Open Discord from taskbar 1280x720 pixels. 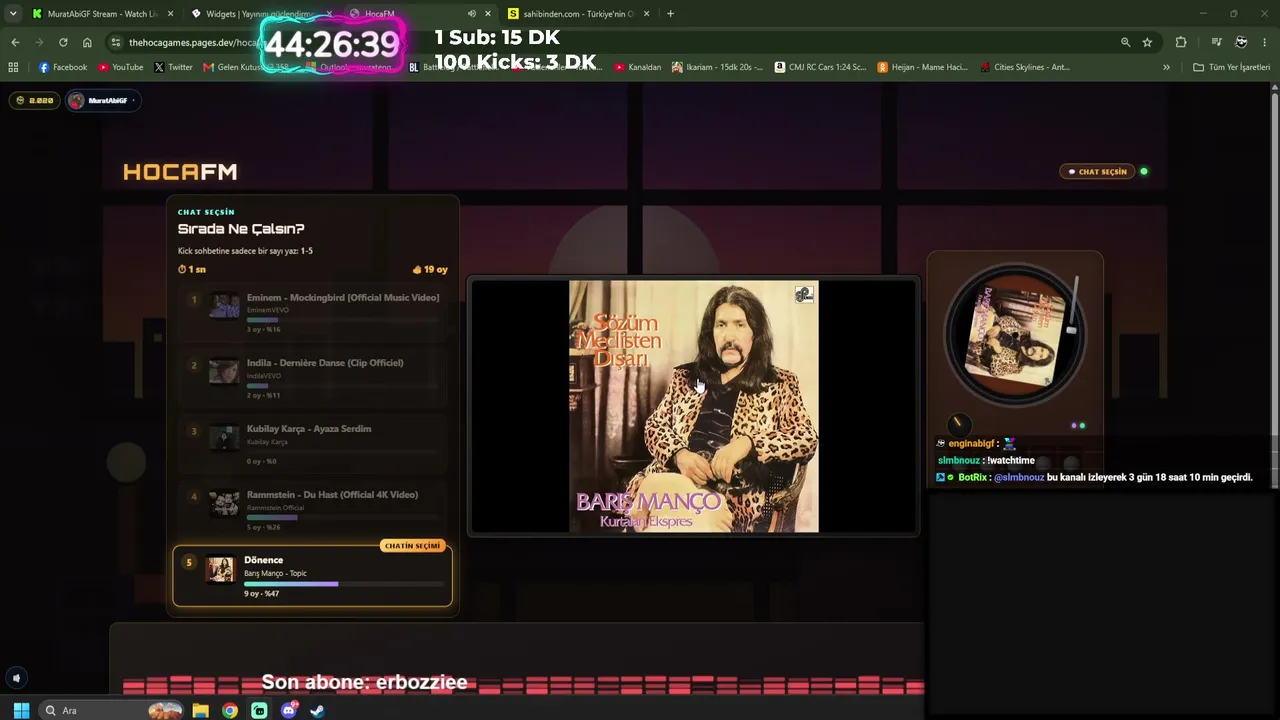point(289,710)
